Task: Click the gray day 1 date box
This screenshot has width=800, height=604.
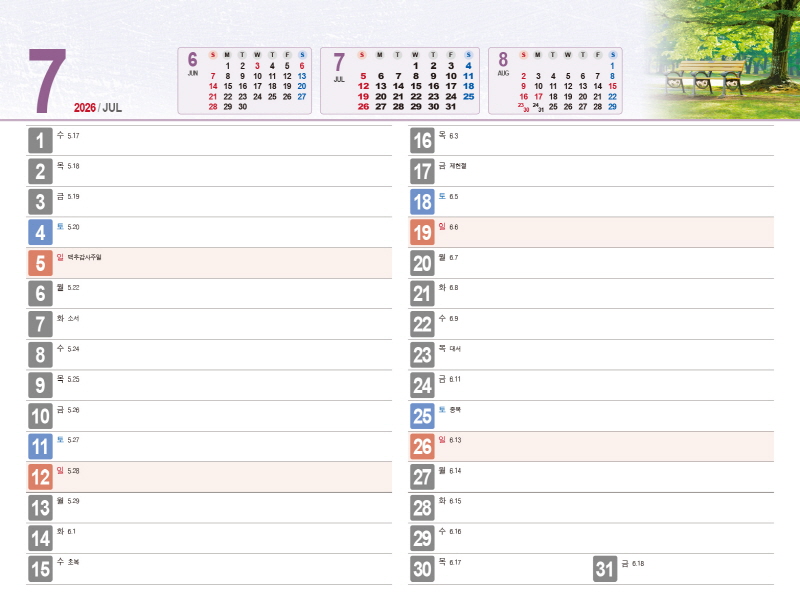Action: pos(40,140)
